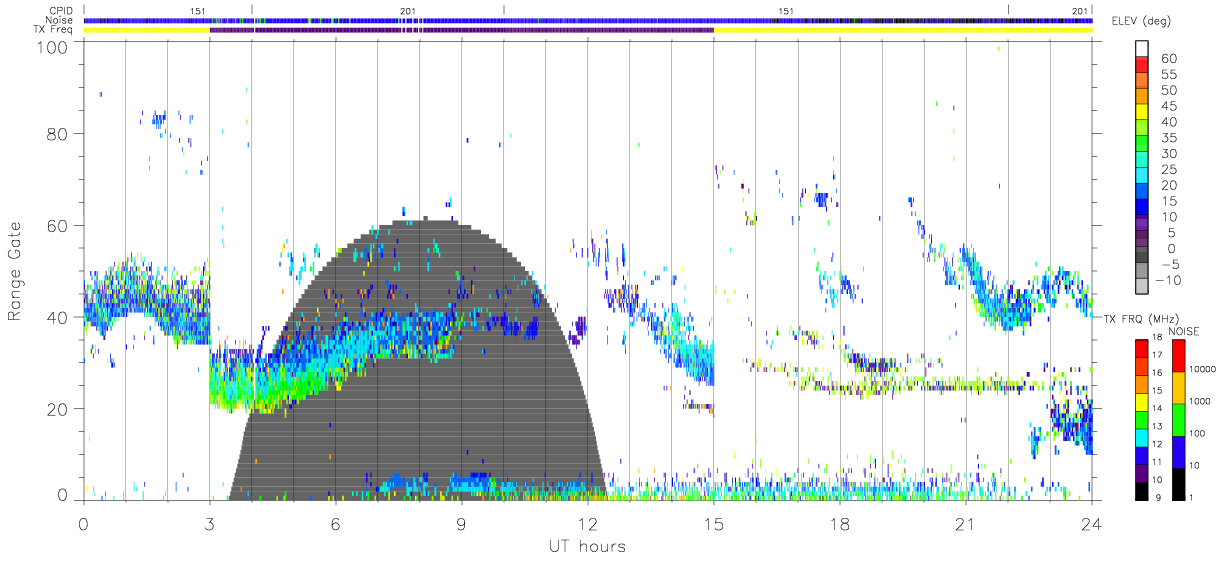Click the '10000' label on the NOISE legend
Viewport: 1228px width, 567px height.
point(1205,371)
